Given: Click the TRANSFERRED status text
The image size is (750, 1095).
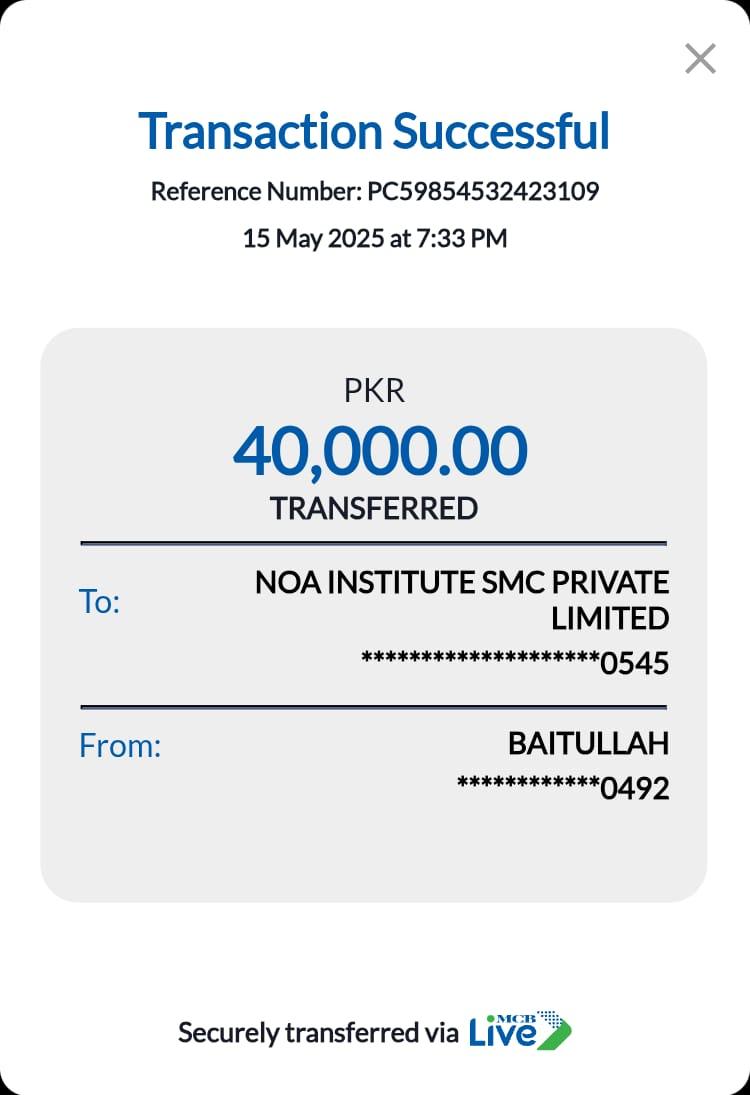Looking at the screenshot, I should [374, 508].
